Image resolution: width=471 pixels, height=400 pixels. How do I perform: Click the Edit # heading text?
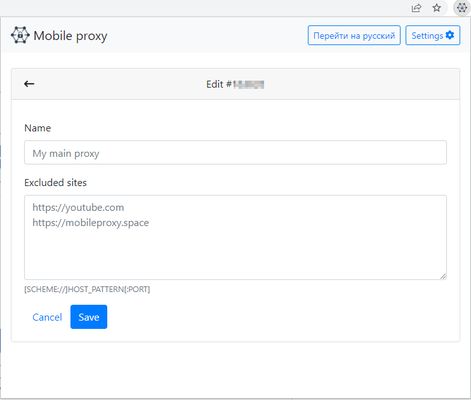(235, 84)
